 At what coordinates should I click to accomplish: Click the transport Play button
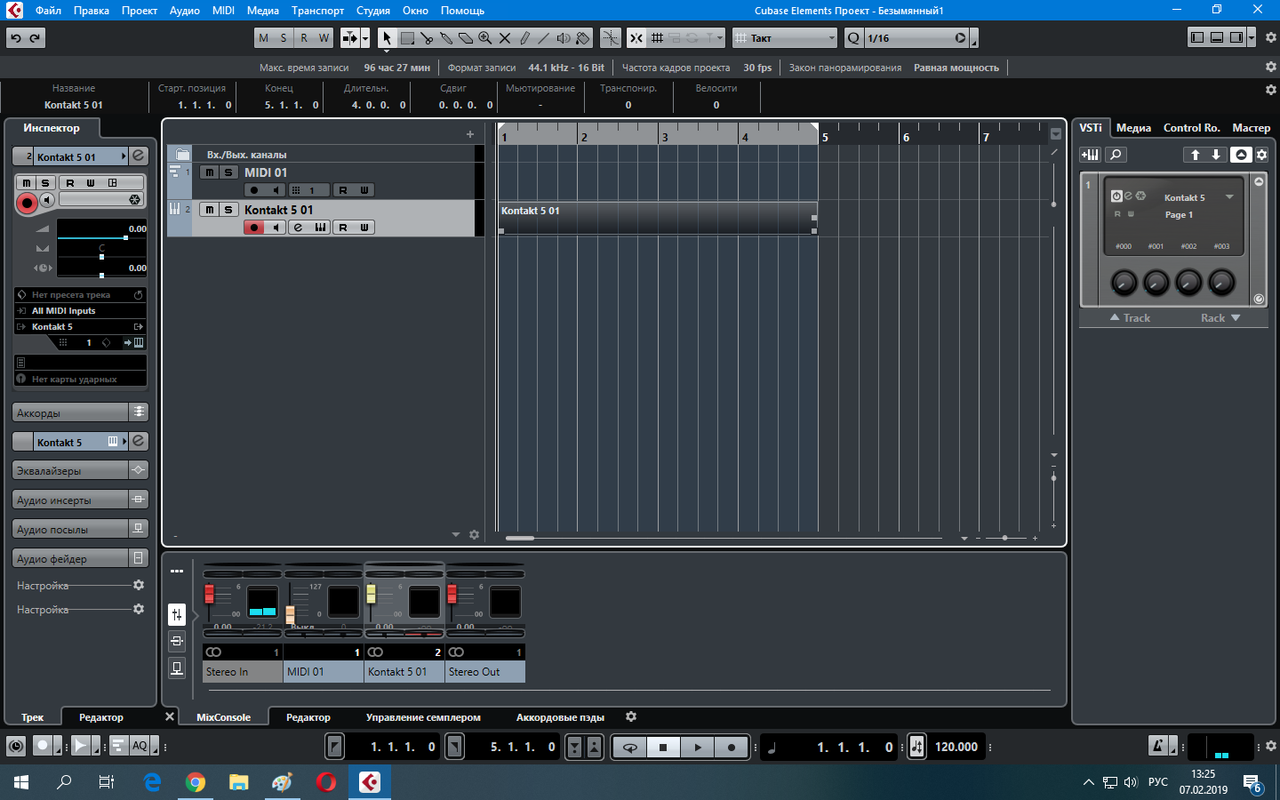click(697, 747)
